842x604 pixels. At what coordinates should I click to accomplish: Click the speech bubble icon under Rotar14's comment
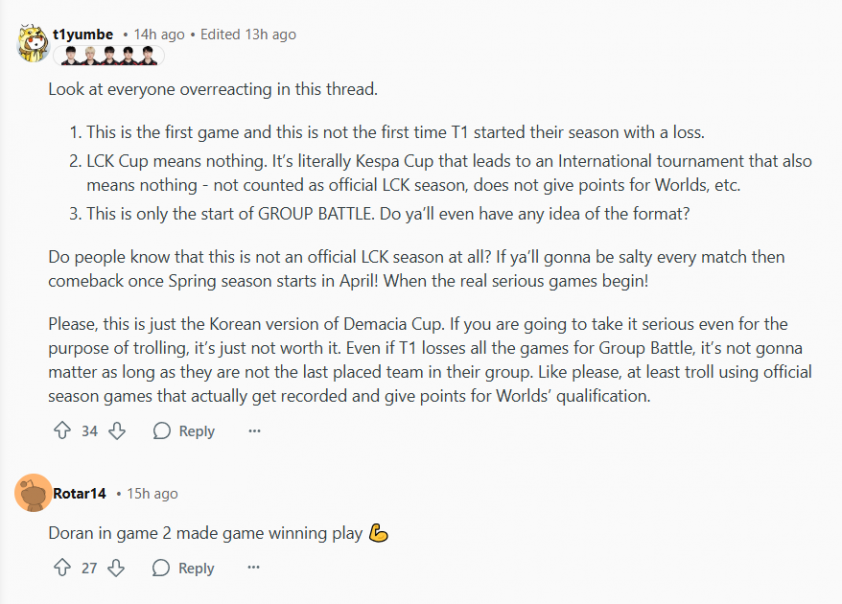161,567
